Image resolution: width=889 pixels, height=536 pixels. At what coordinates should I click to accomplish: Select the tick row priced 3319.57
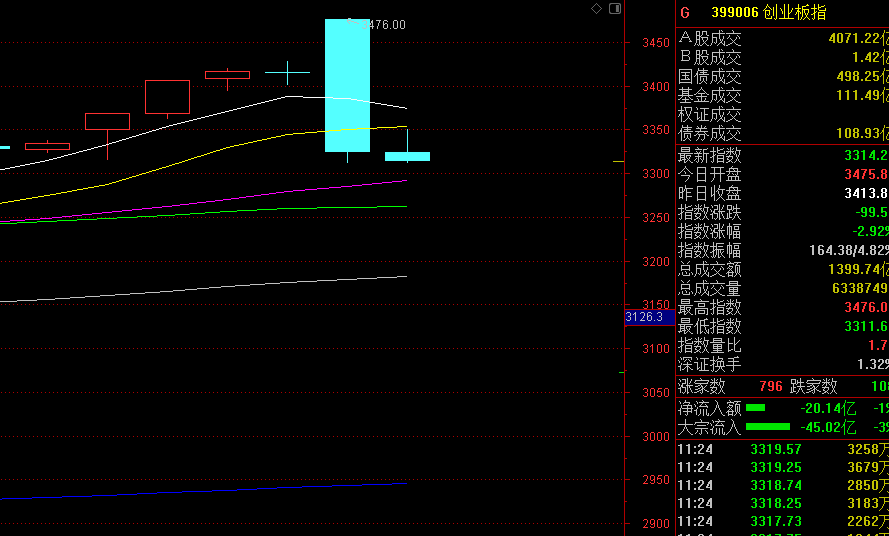click(x=783, y=450)
